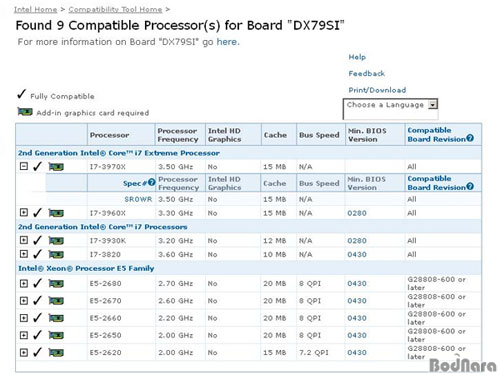Go to Compatibility Tool Home breadcrumb

point(115,10)
